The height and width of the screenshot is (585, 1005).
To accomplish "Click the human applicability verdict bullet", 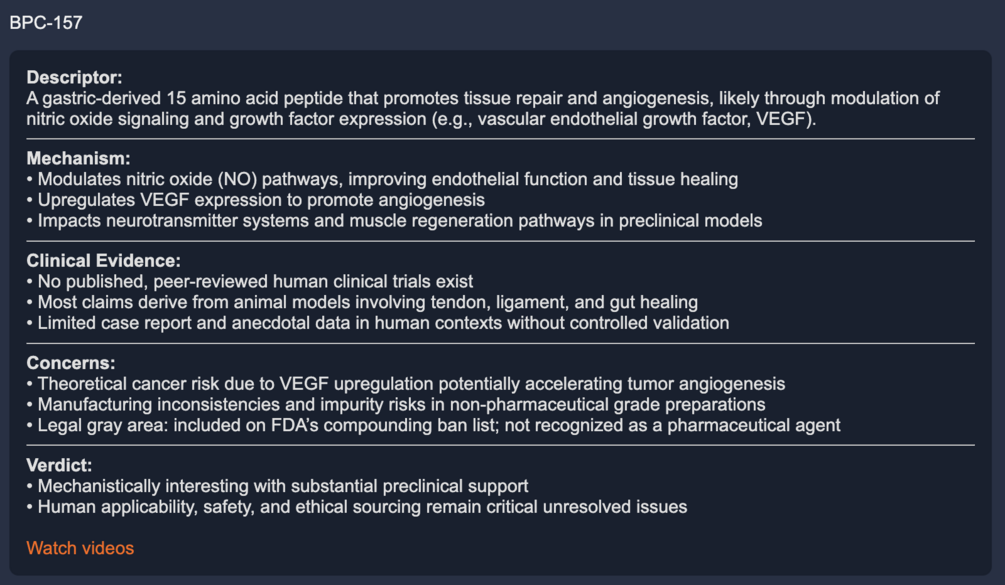I will point(362,507).
